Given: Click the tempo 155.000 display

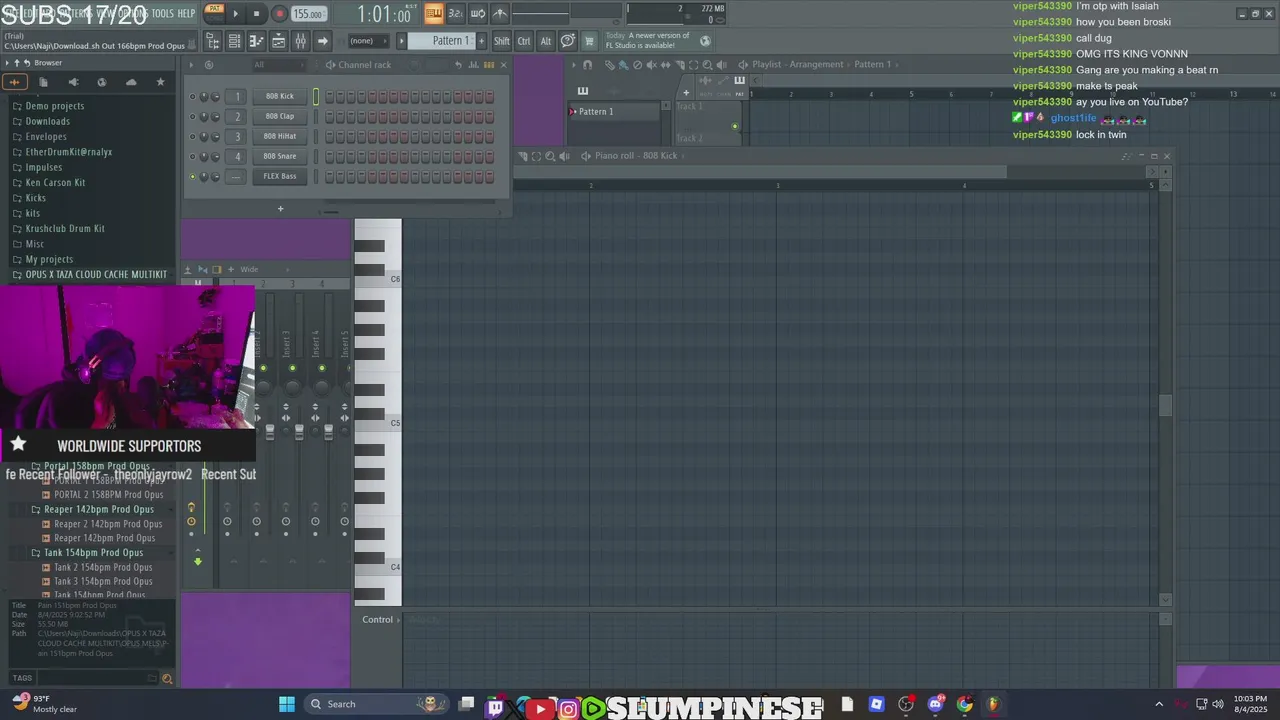Looking at the screenshot, I should [x=309, y=14].
